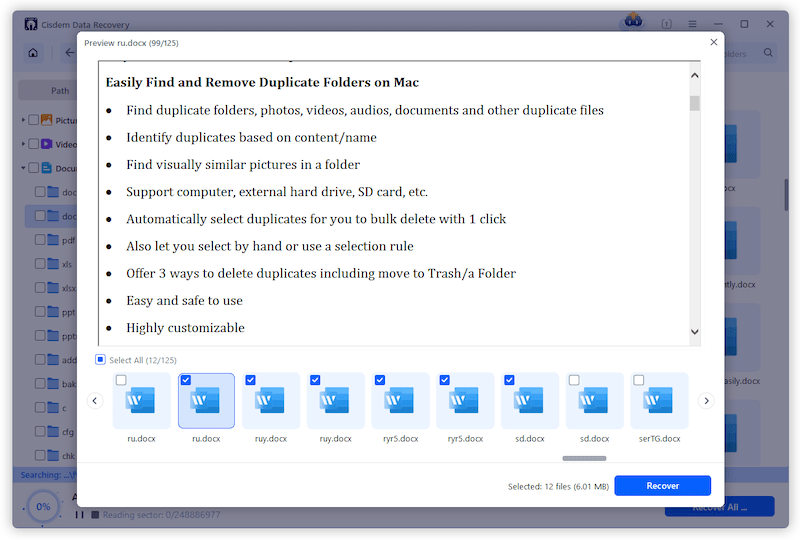Check the cfg folder checkbox
800x540 pixels.
[40, 432]
